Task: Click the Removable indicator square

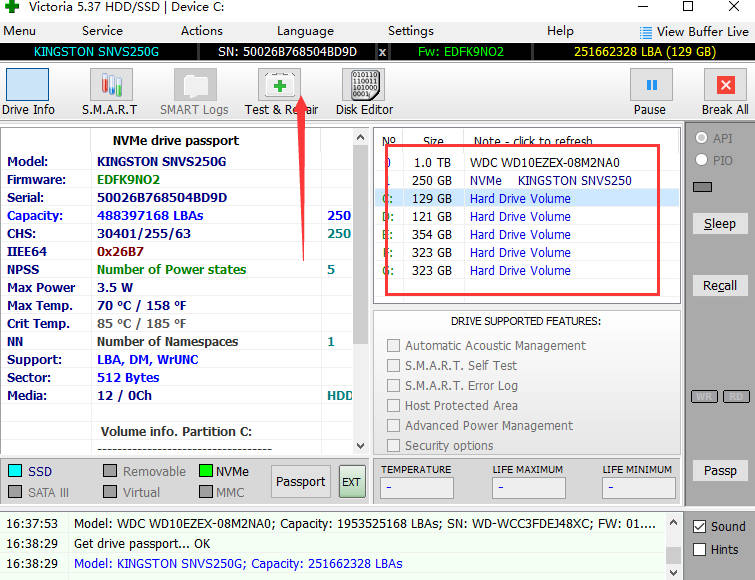Action: 110,470
